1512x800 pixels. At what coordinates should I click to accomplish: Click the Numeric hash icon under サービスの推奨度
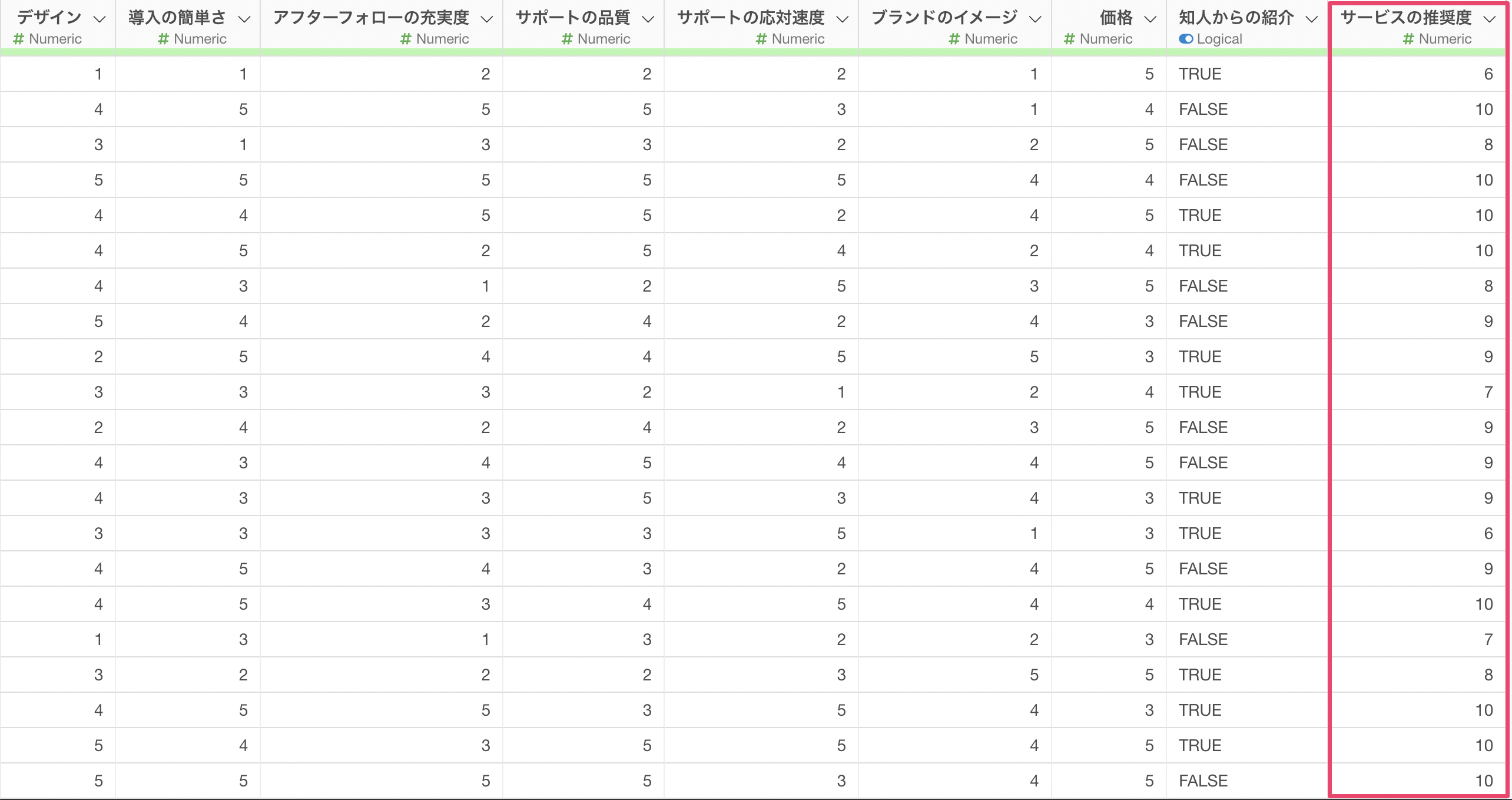[x=1408, y=39]
